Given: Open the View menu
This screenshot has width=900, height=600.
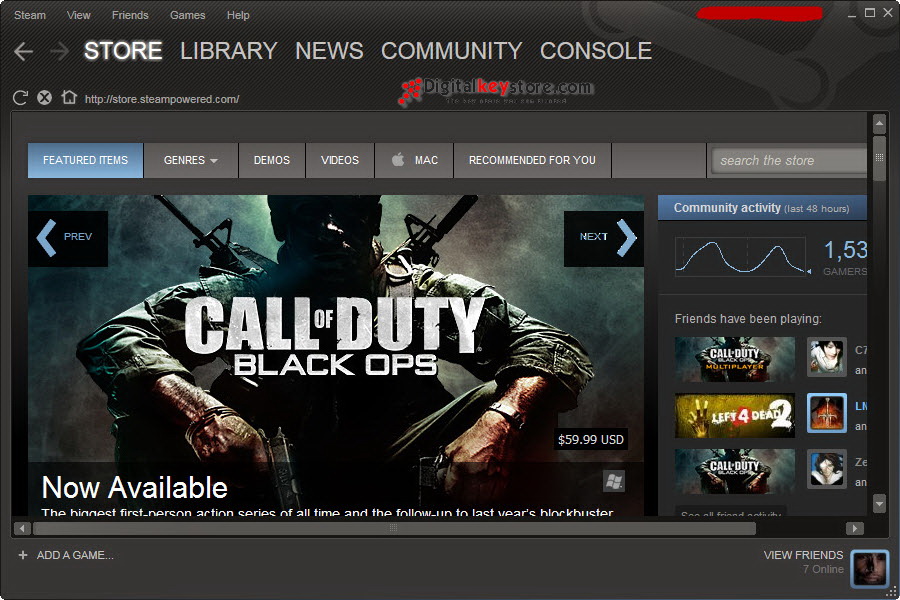Looking at the screenshot, I should pyautogui.click(x=79, y=16).
